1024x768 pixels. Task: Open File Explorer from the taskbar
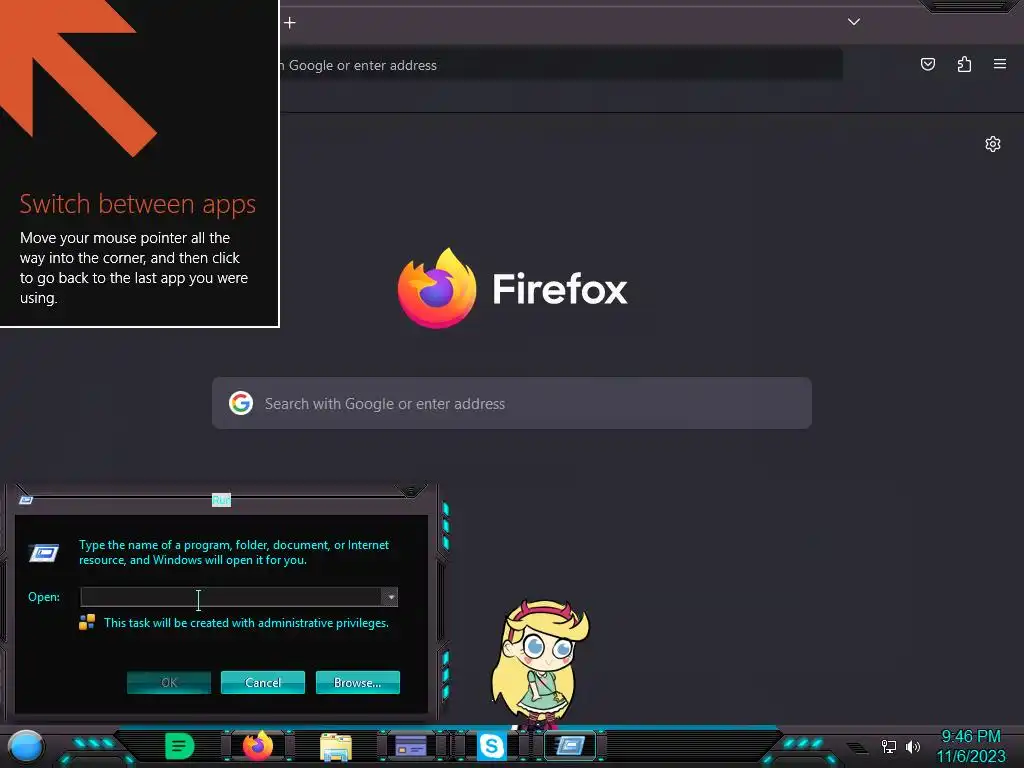point(336,746)
